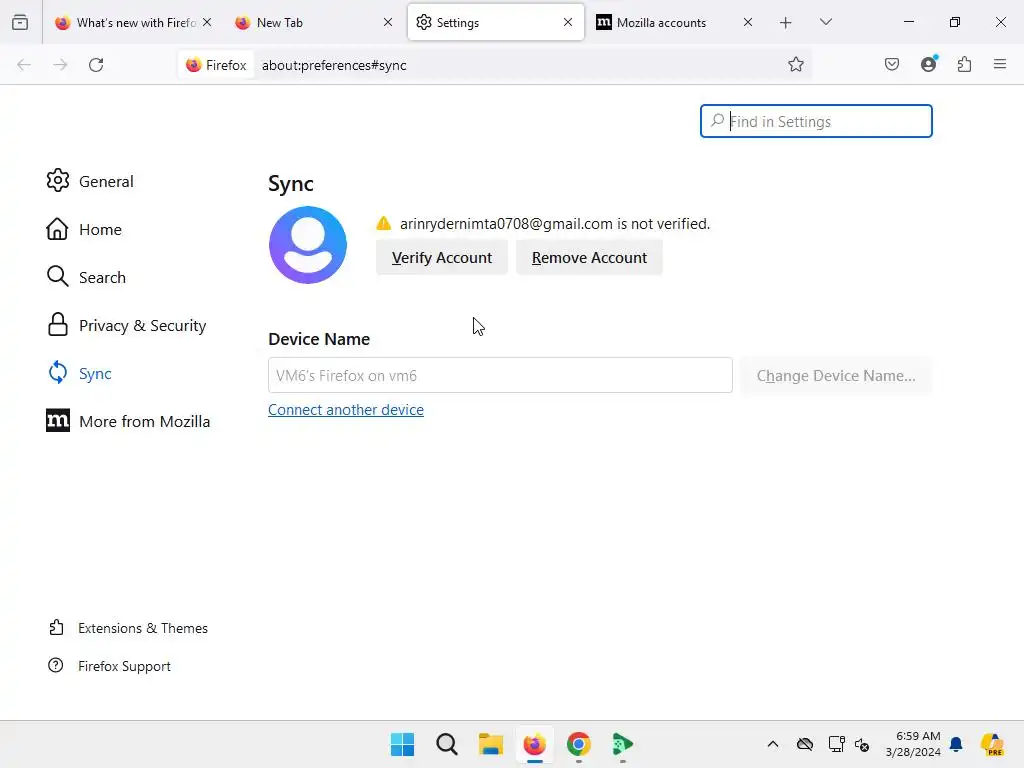The image size is (1024, 768).
Task: Expand the list all tabs chevron
Action: pos(825,22)
